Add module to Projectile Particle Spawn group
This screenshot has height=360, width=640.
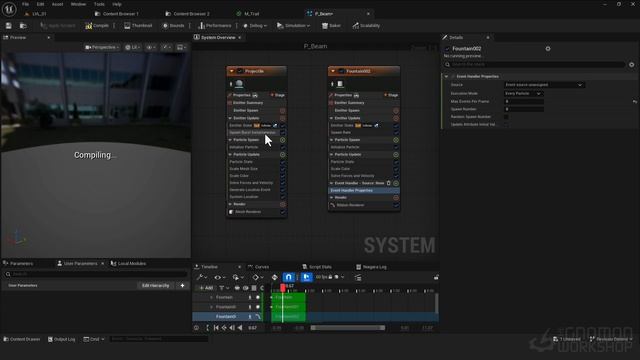coord(282,140)
